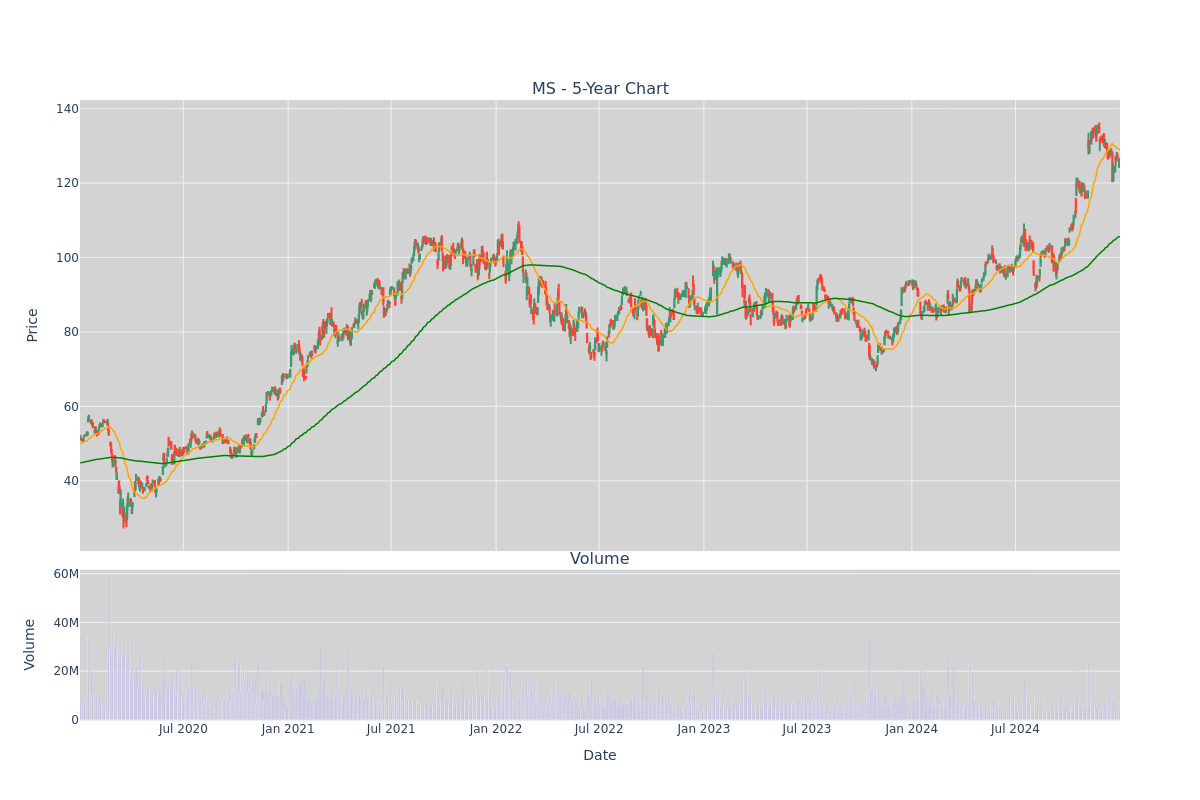Click the rotated "Price" y-axis label

click(x=32, y=325)
